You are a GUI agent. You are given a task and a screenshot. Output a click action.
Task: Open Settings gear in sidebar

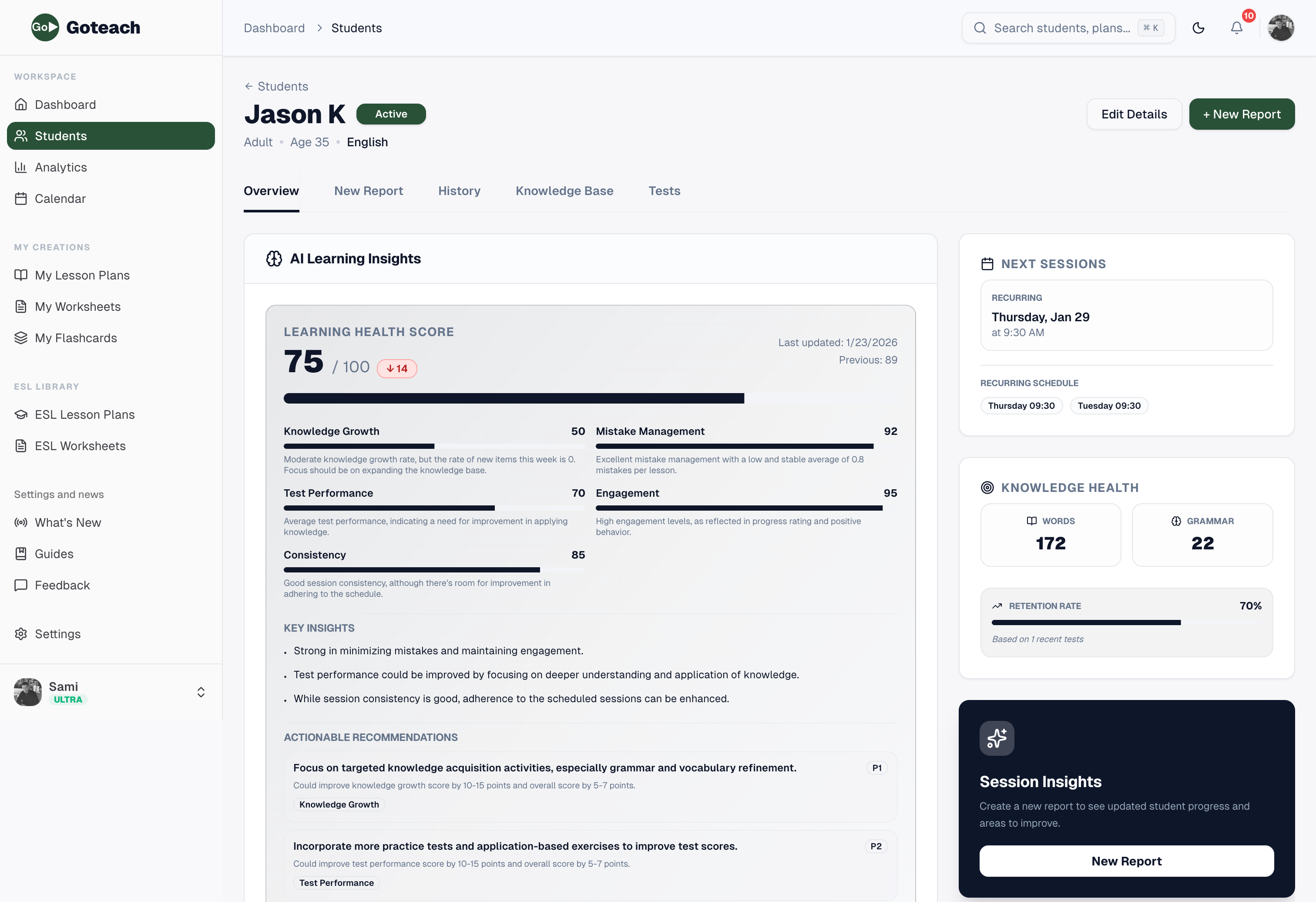57,634
